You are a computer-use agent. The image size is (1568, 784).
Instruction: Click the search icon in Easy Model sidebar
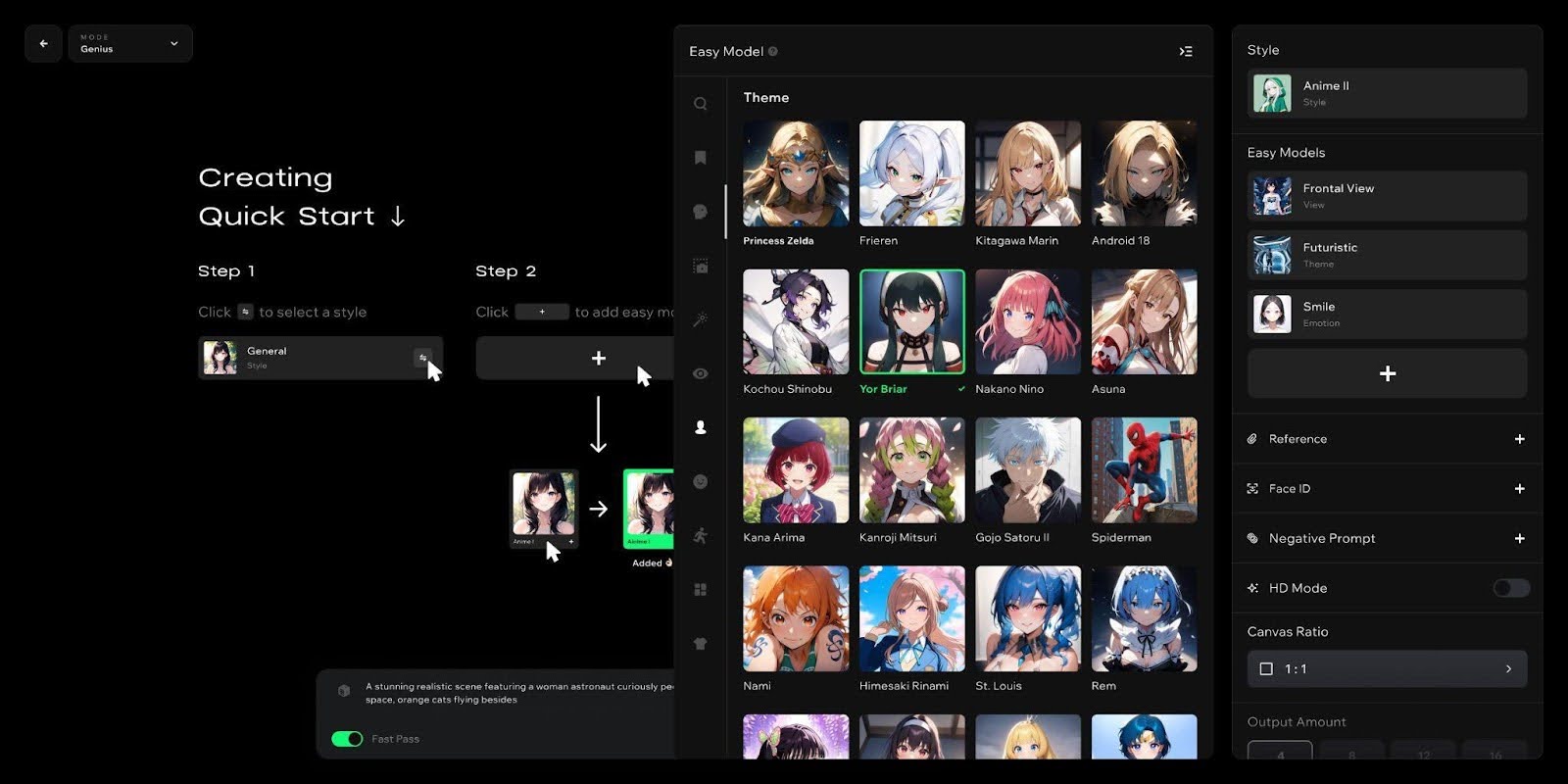coord(700,104)
